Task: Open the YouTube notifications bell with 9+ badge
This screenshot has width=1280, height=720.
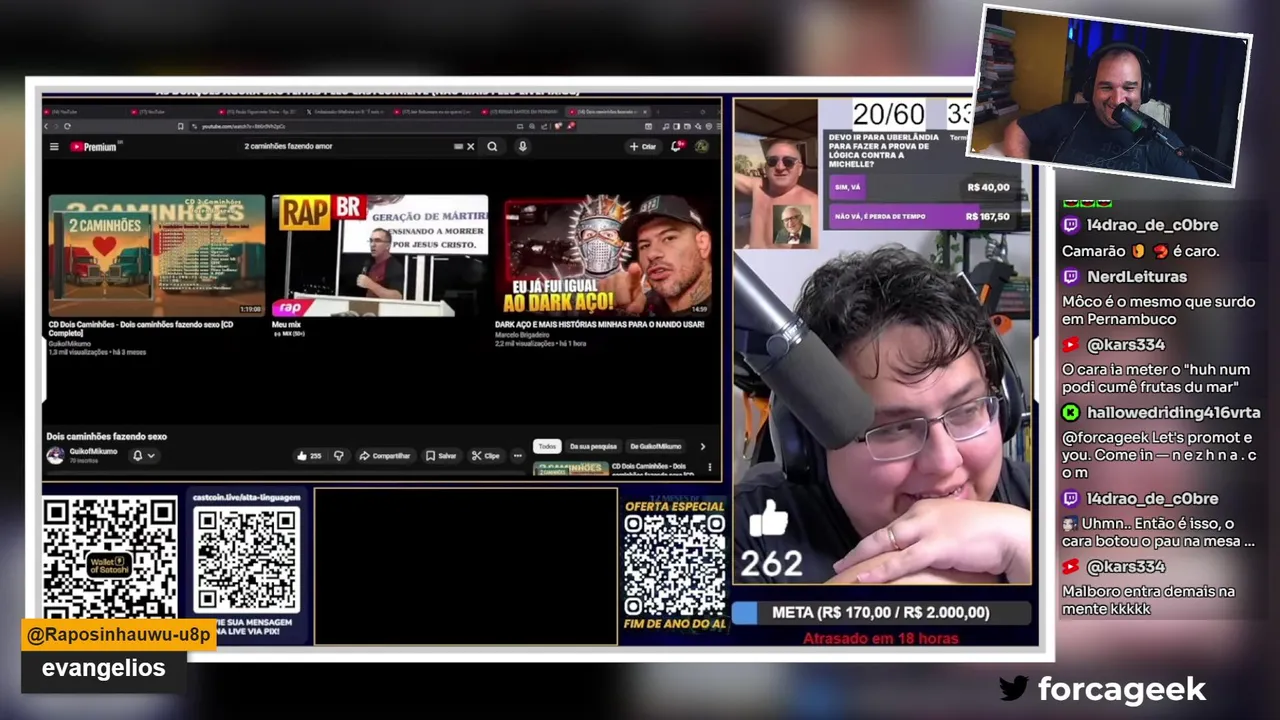Action: [677, 147]
